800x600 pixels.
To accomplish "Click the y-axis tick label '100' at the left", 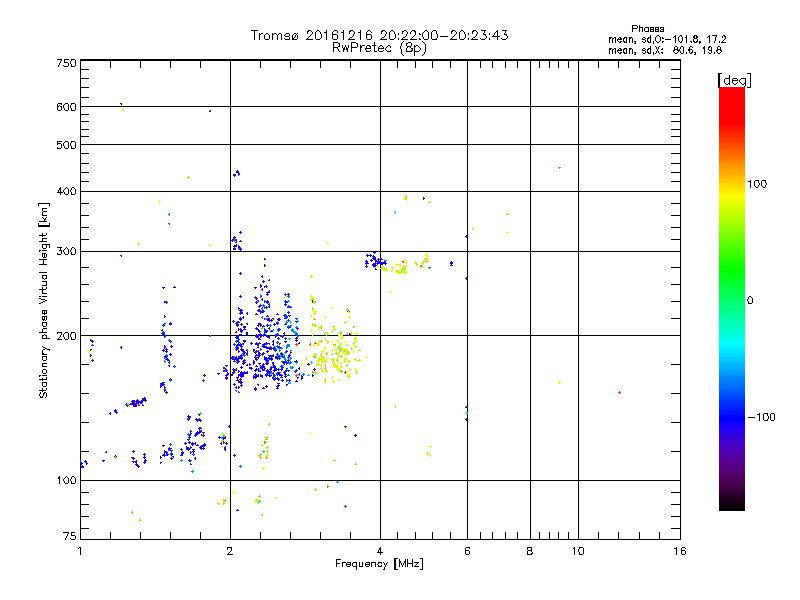I will click(66, 480).
